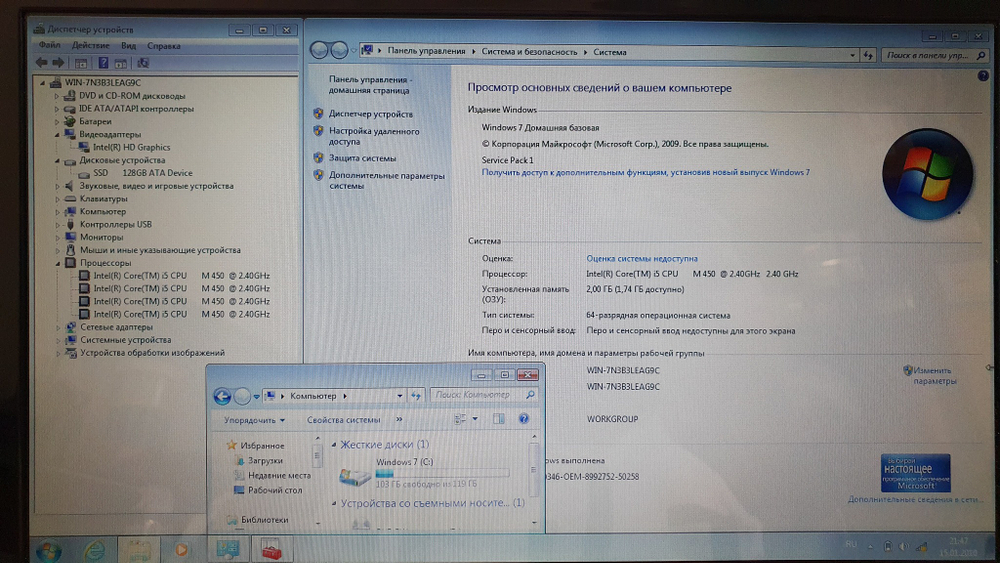Click Start button on taskbar
Screen dimensions: 1000x563
(49, 550)
